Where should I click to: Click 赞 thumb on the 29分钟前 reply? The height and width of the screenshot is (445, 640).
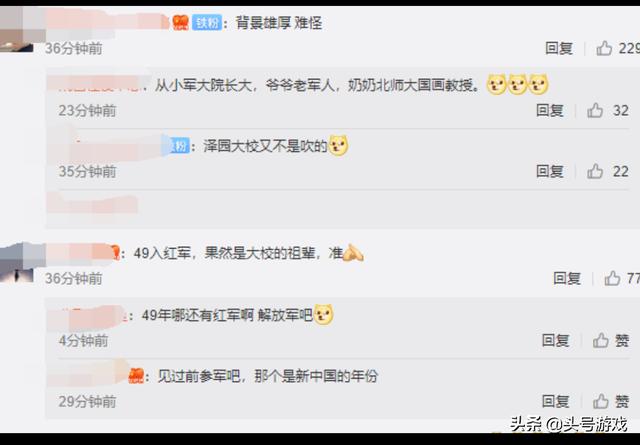click(600, 401)
